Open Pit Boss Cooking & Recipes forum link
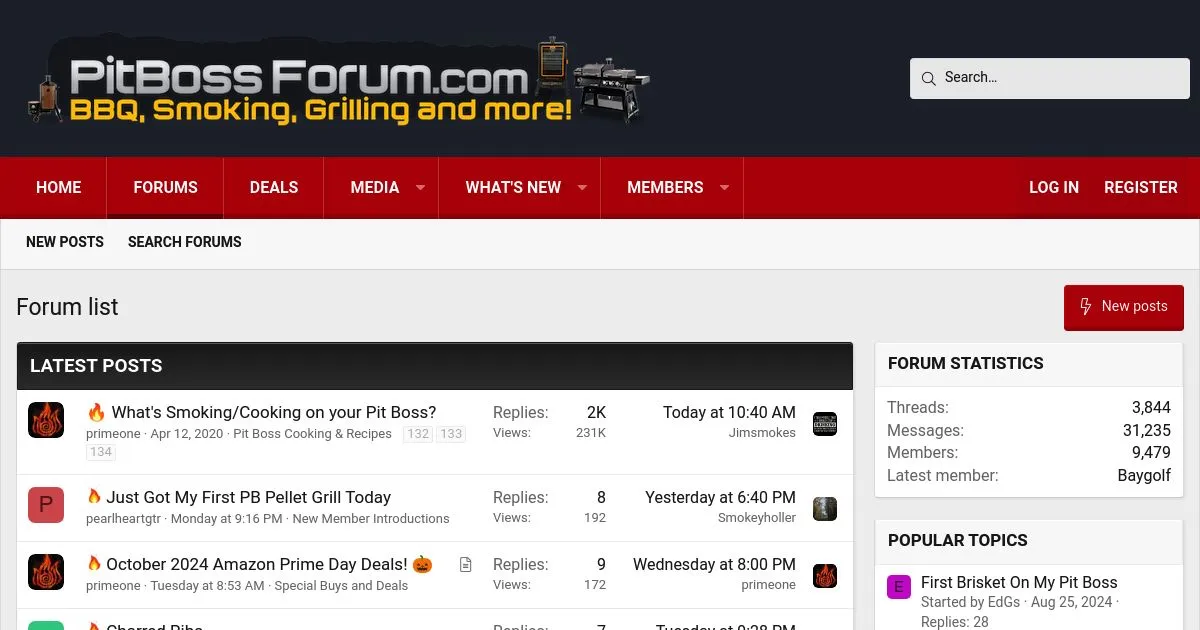 tap(313, 434)
